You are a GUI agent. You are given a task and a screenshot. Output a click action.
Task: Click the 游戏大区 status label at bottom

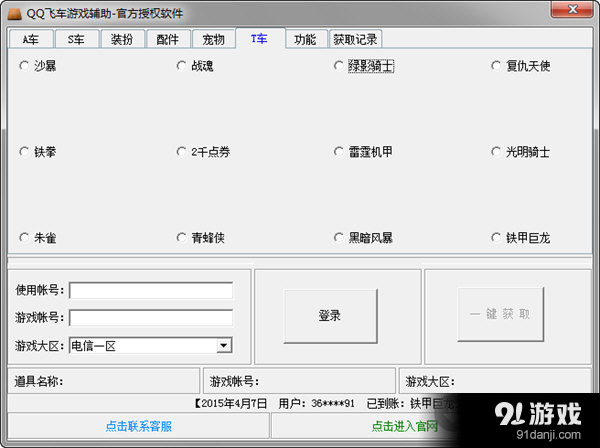pos(430,381)
